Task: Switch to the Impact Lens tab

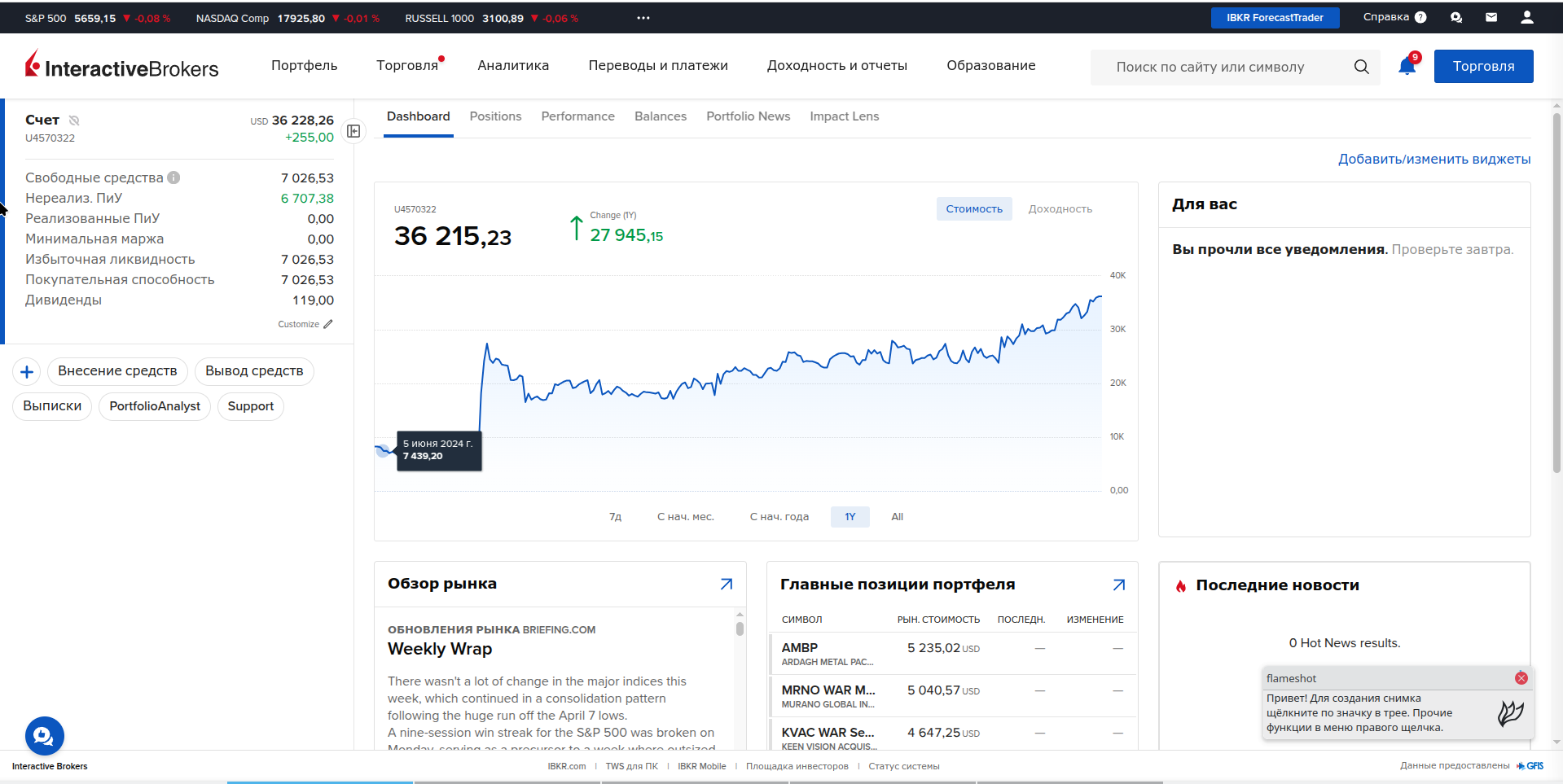Action: (845, 116)
